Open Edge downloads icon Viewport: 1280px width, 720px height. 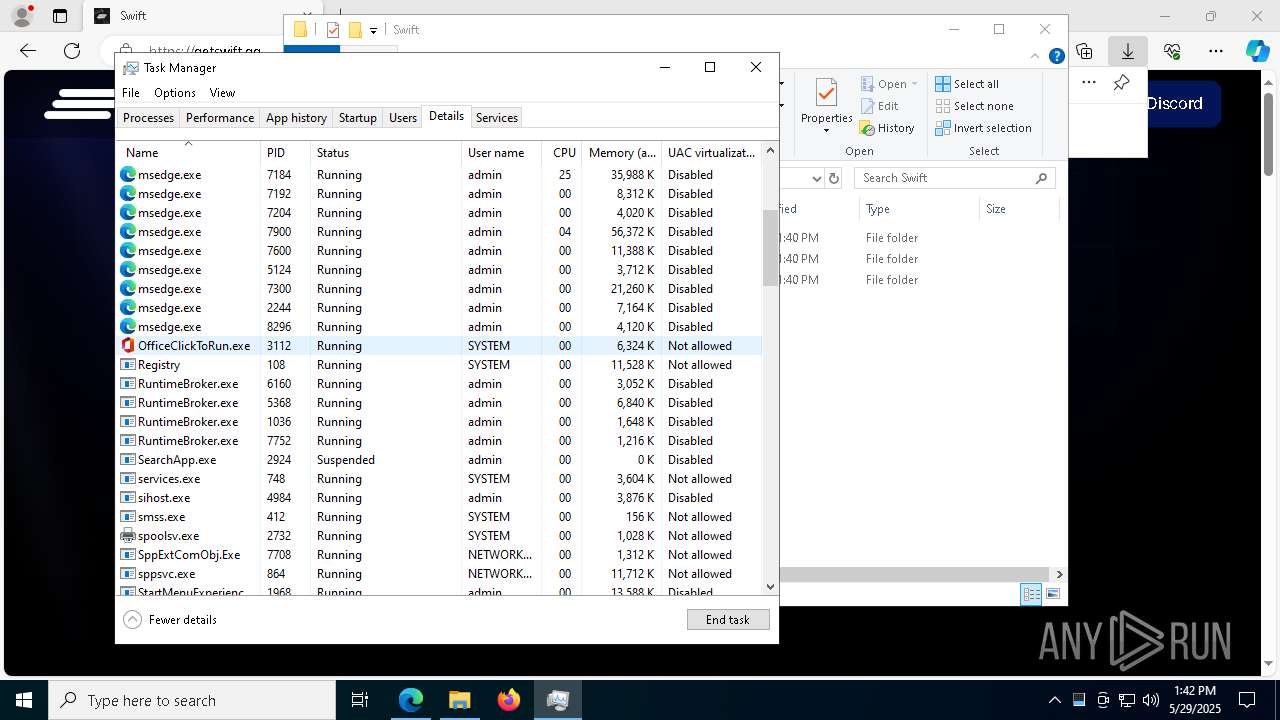(x=1128, y=51)
